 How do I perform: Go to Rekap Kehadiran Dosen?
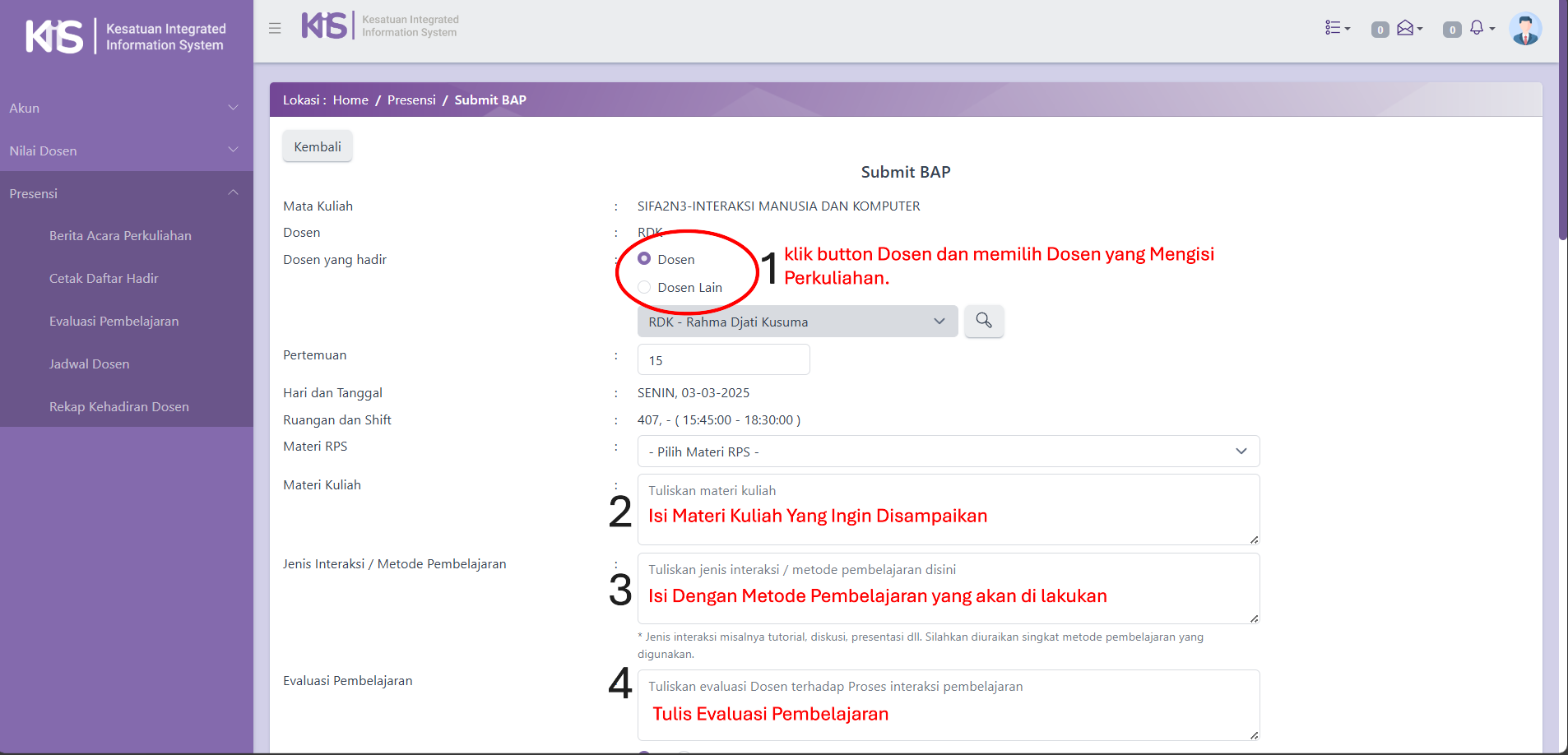(119, 407)
